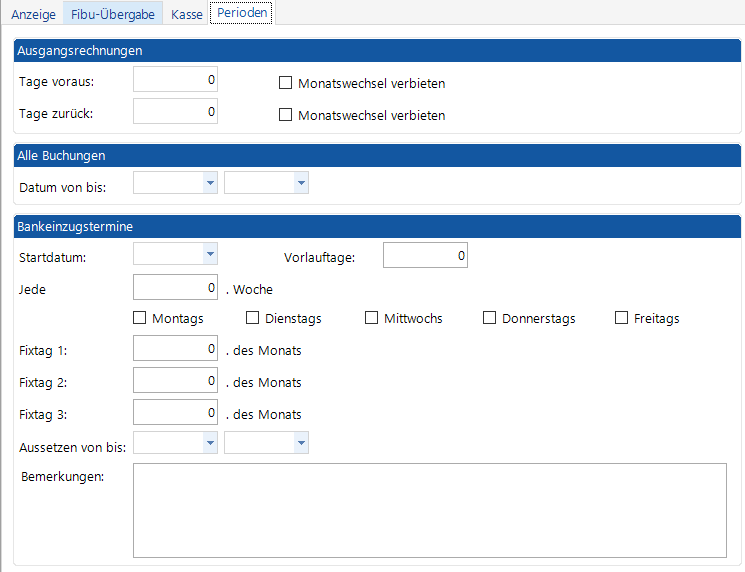
Task: Toggle the Dienstags checkbox
Action: (x=253, y=318)
